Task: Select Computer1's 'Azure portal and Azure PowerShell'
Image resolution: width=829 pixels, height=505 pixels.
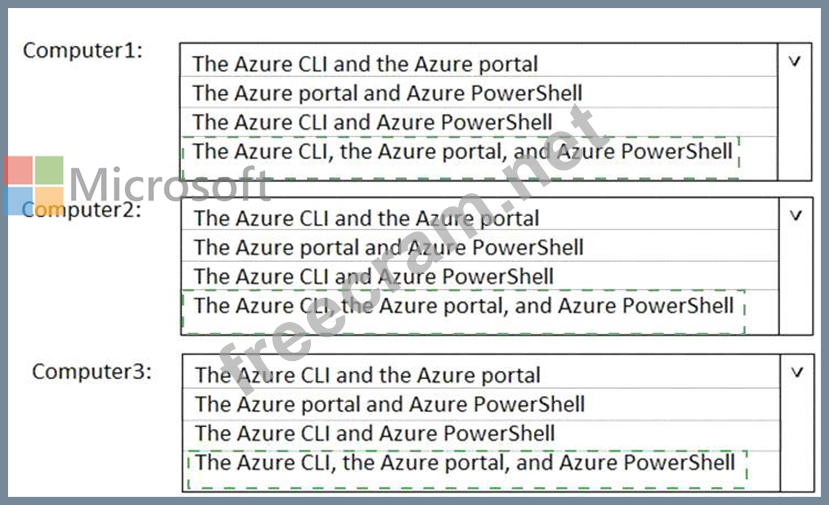Action: [387, 93]
